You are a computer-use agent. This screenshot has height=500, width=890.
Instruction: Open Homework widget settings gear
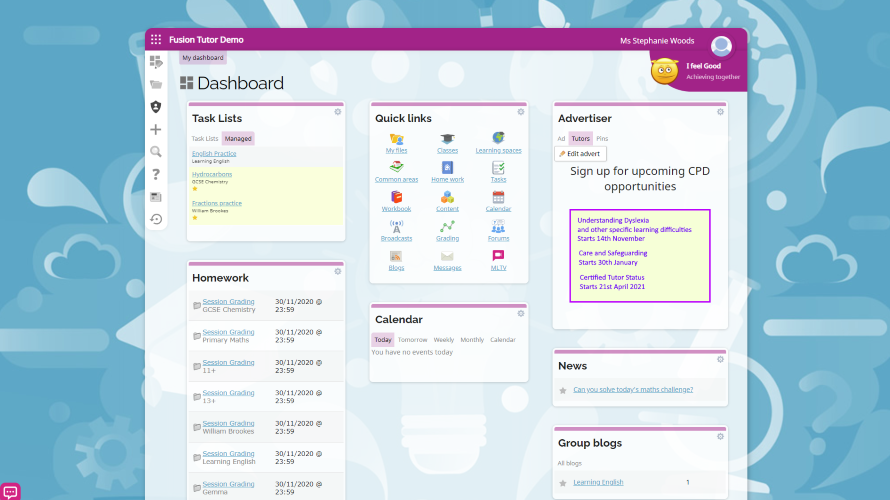[x=338, y=271]
